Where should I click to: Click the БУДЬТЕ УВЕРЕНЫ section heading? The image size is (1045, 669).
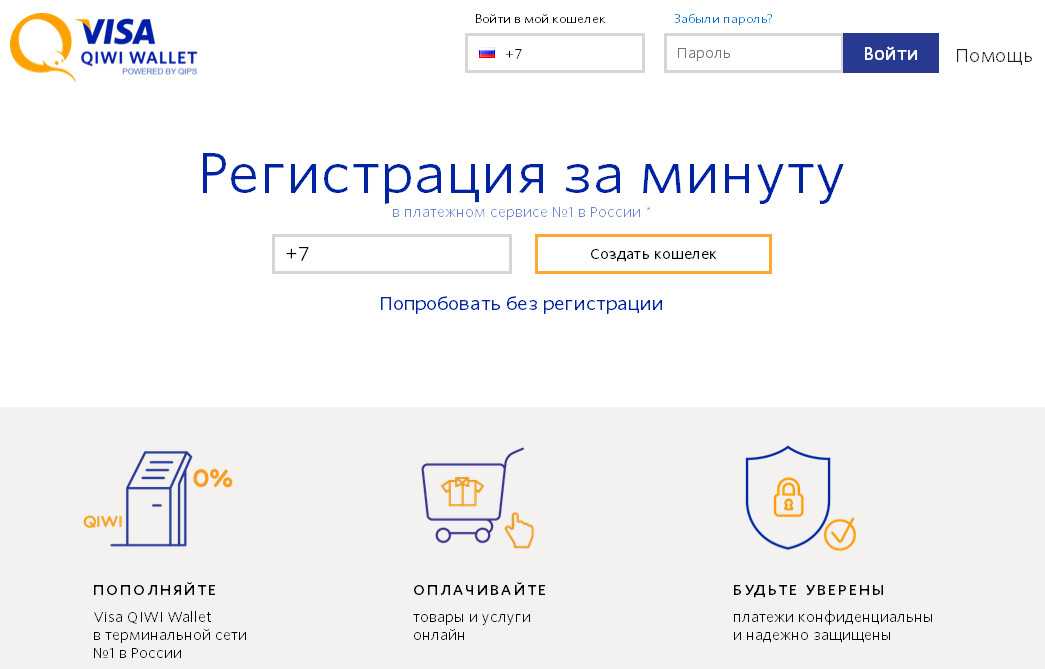click(x=808, y=590)
